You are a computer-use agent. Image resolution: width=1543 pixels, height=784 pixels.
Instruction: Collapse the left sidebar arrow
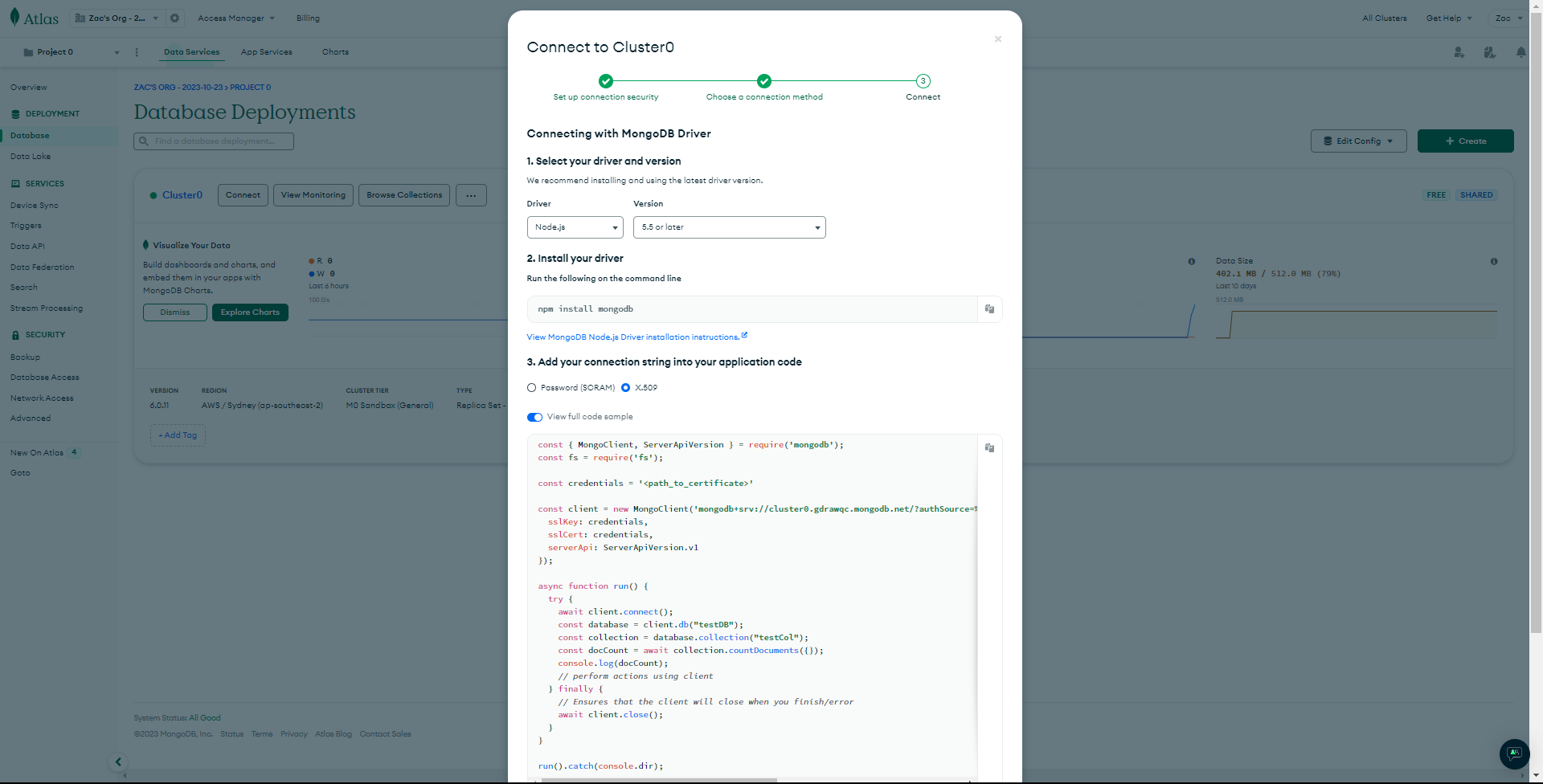pyautogui.click(x=118, y=762)
